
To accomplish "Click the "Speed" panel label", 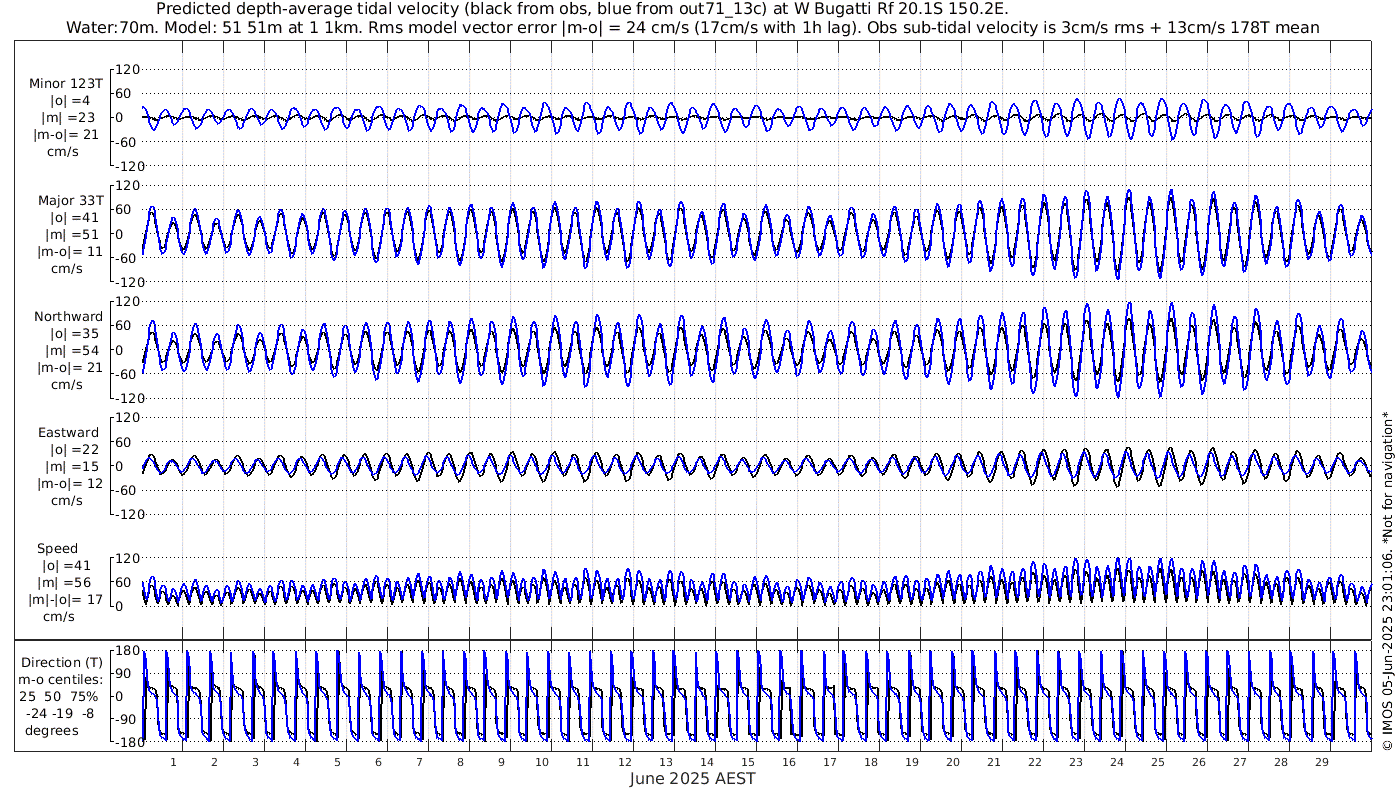I will 57,549.
